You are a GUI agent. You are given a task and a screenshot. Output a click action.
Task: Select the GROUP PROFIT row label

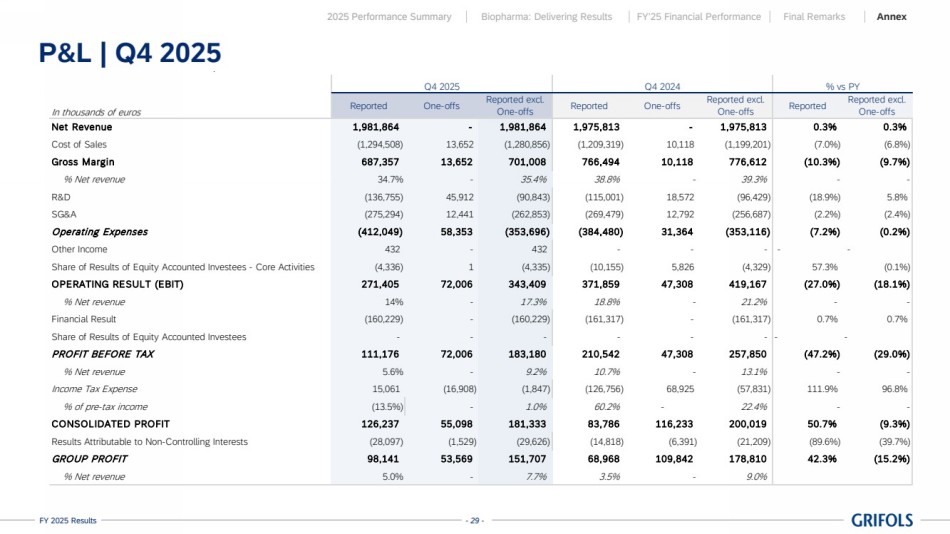pos(89,459)
